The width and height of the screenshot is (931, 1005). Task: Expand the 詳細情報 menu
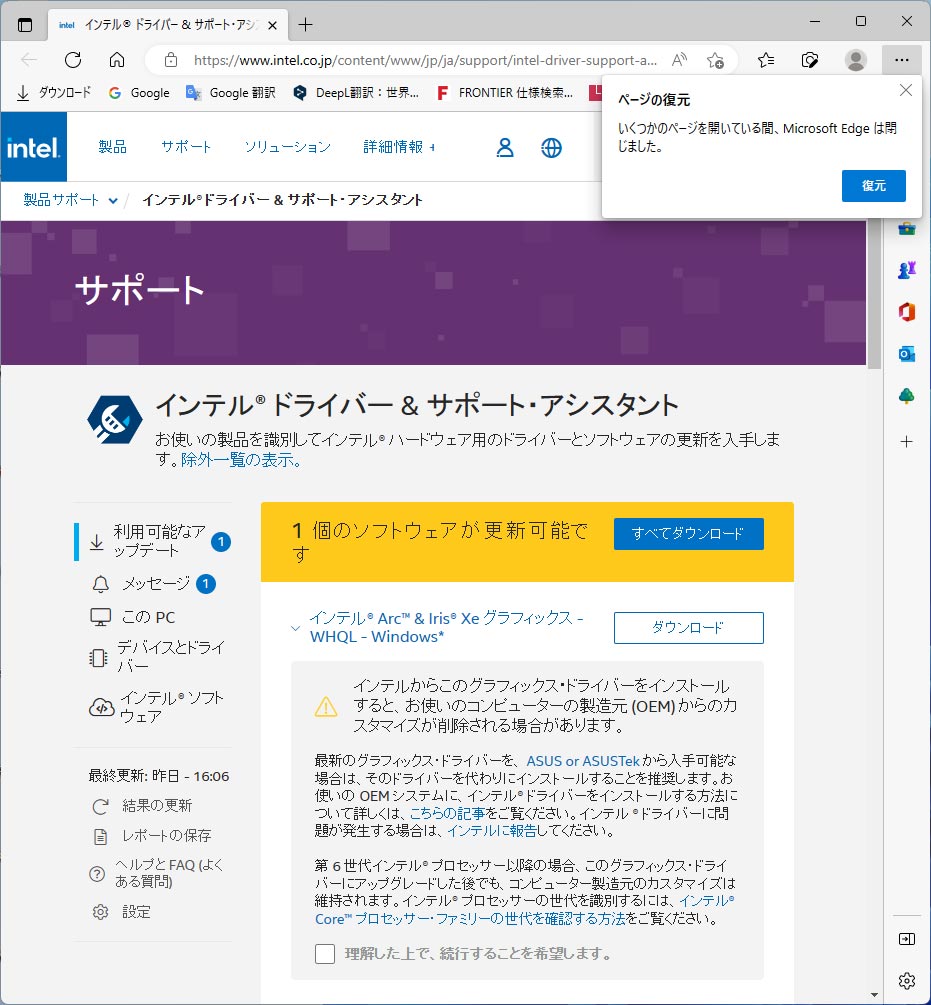pos(399,147)
